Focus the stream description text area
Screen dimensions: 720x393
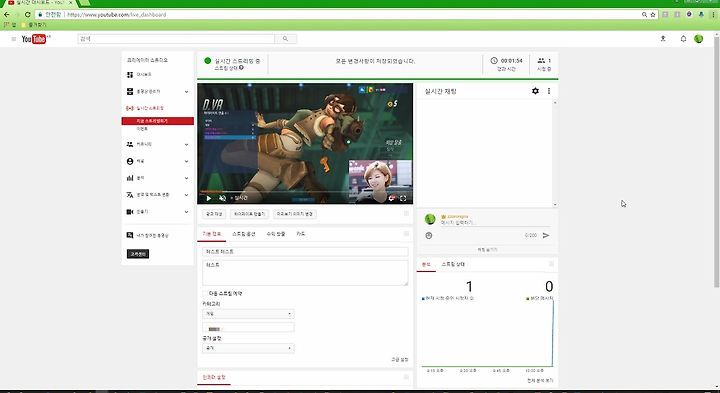(x=305, y=273)
